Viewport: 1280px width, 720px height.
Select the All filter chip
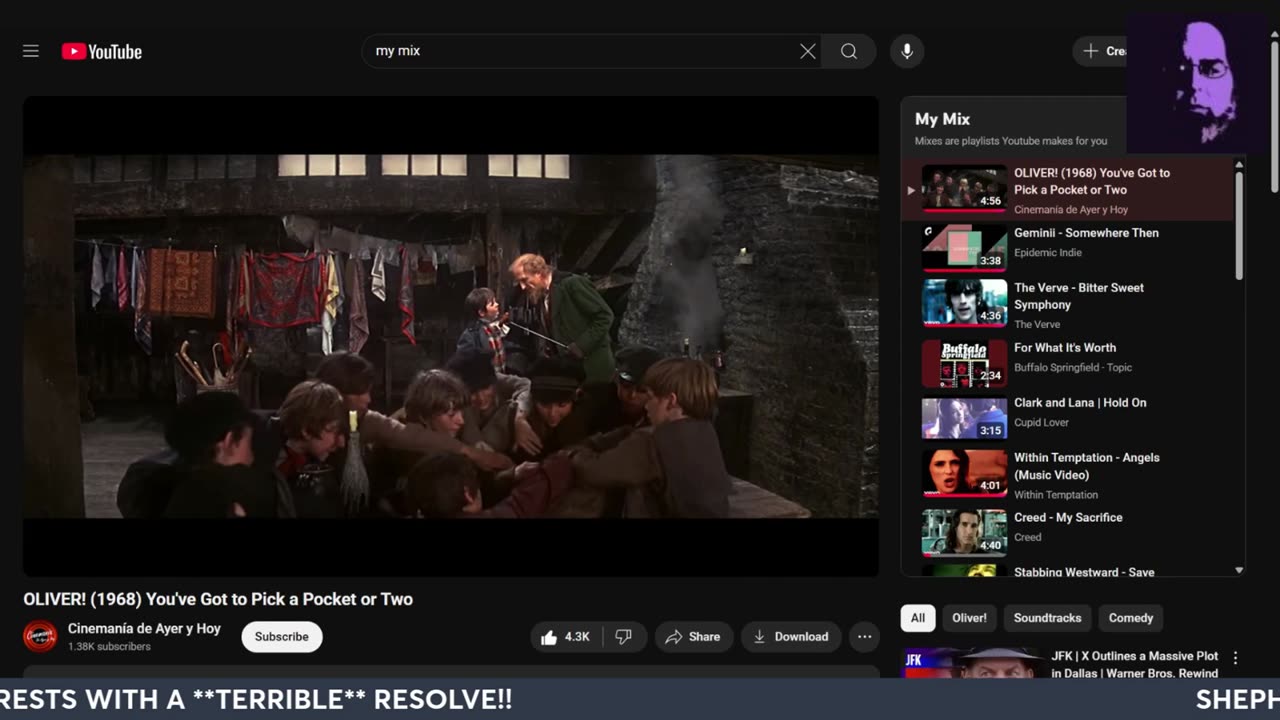pos(918,618)
